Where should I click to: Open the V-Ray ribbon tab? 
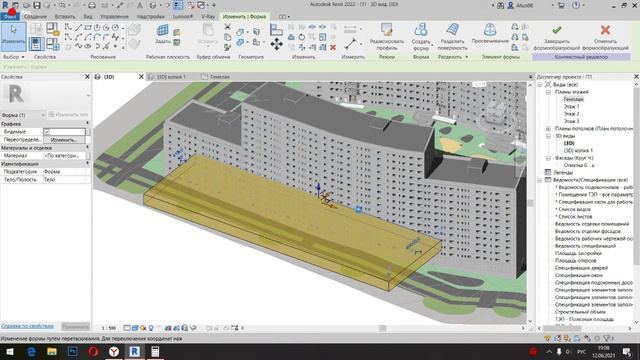click(x=208, y=17)
